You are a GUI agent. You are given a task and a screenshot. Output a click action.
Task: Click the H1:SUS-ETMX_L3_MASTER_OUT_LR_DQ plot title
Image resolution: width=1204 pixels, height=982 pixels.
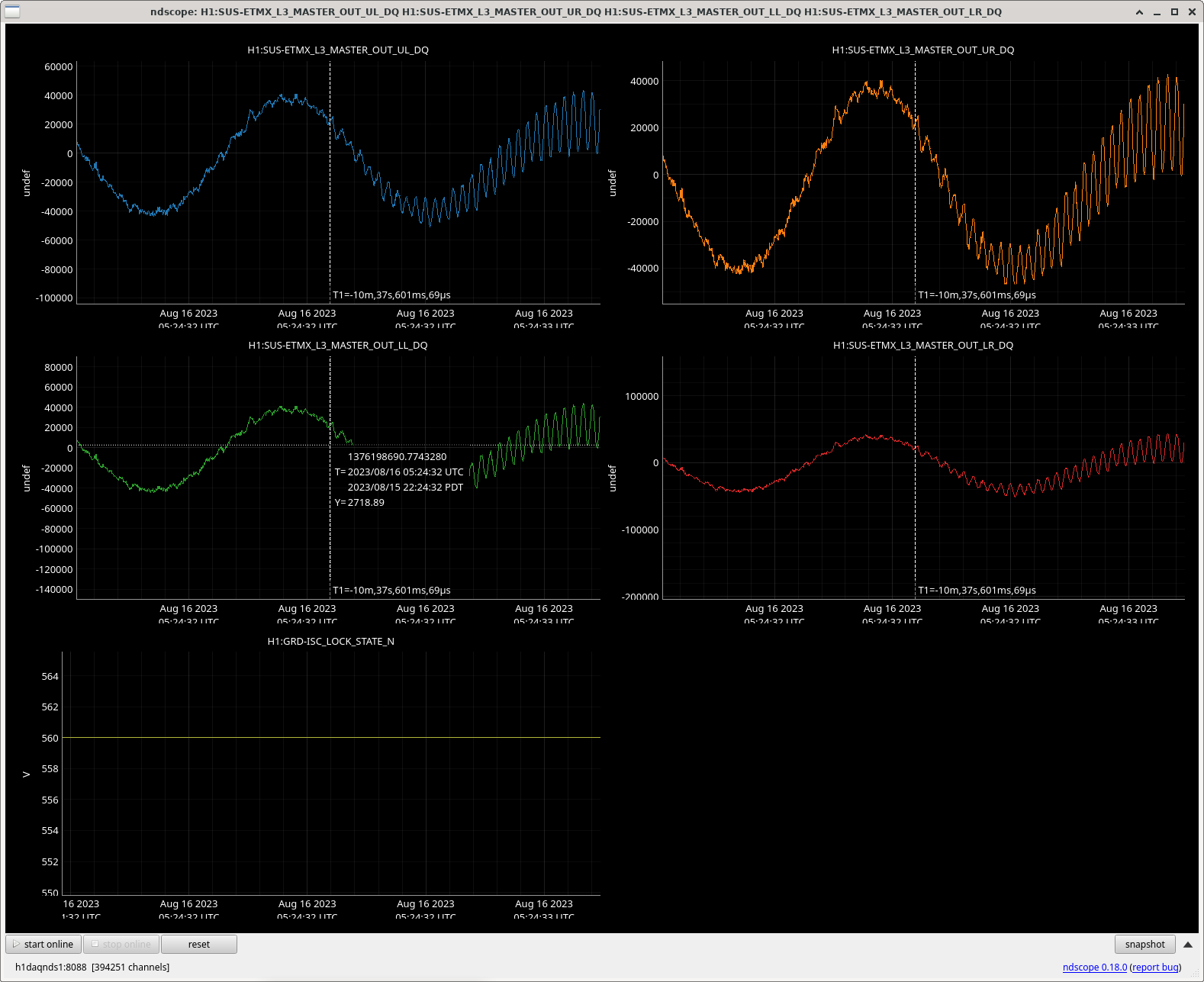pos(923,345)
